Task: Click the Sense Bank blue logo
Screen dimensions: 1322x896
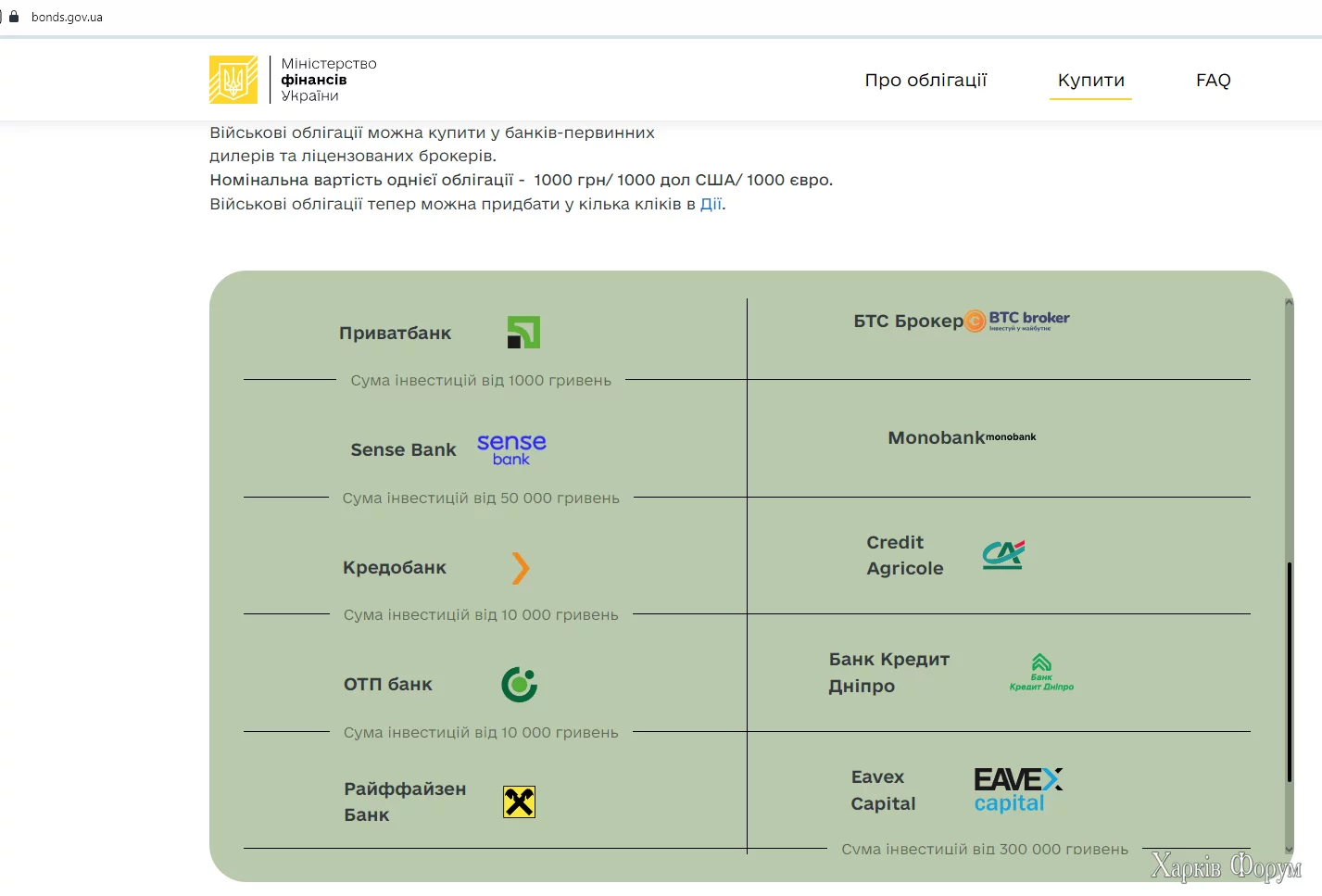Action: 511,449
